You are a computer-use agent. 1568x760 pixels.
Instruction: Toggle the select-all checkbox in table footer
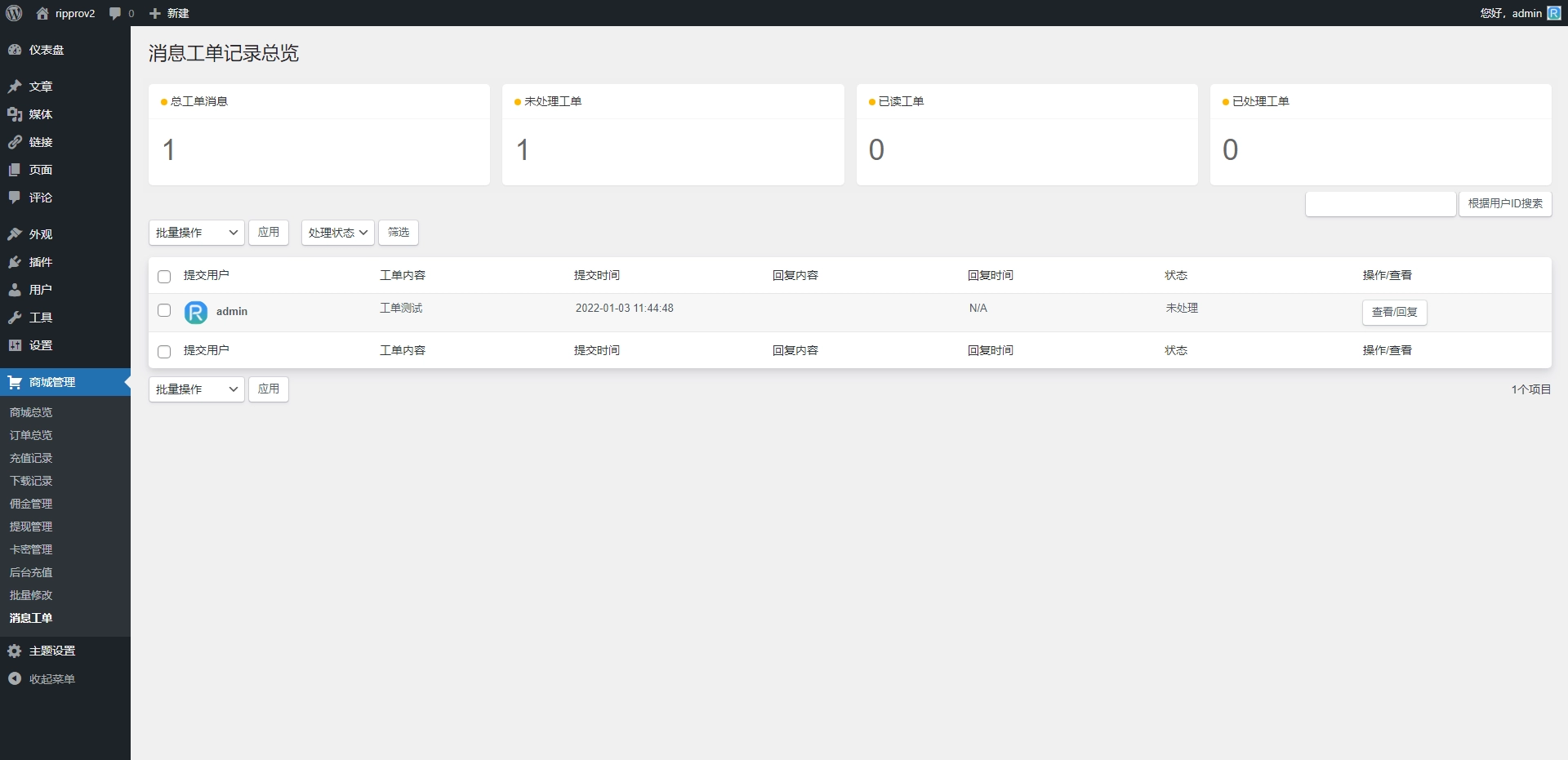tap(164, 352)
